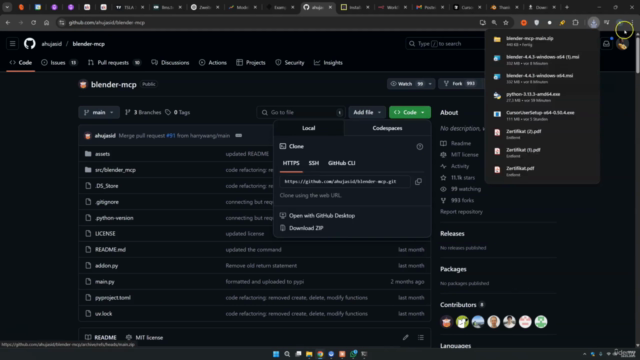The width and height of the screenshot is (640, 360).
Task: Click the browser address bar URL
Action: 107,22
